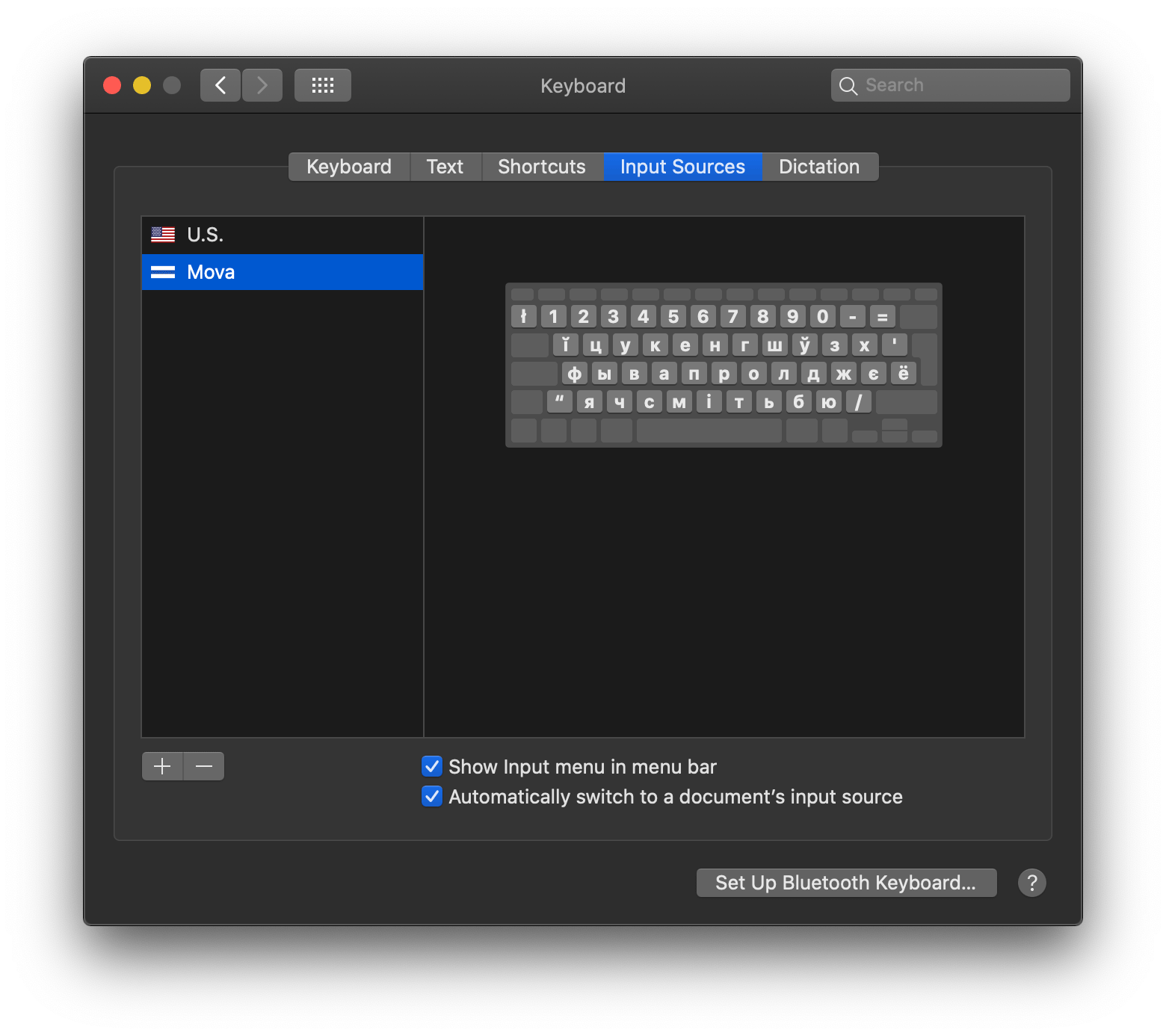The height and width of the screenshot is (1036, 1166).
Task: Open the Dictation tab
Action: pos(819,166)
